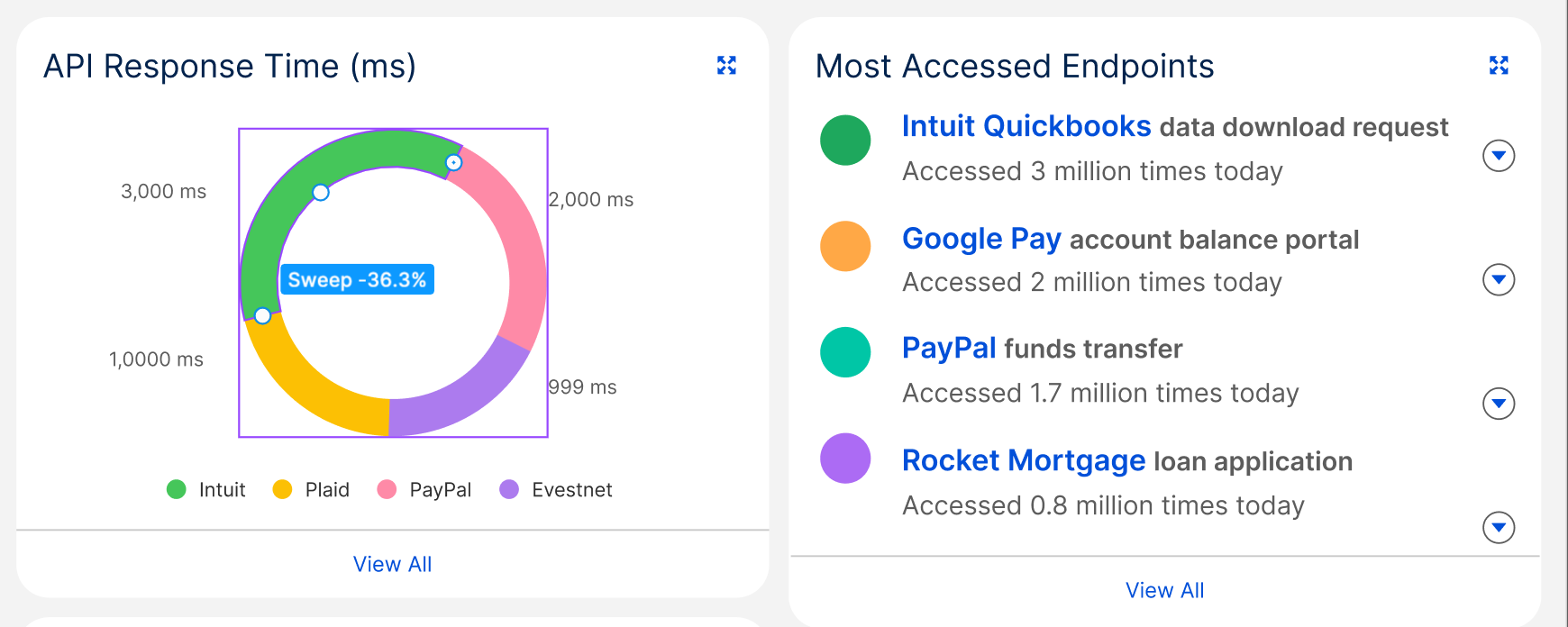1568x627 pixels.
Task: Click the 2,000 ms chart label
Action: (591, 199)
